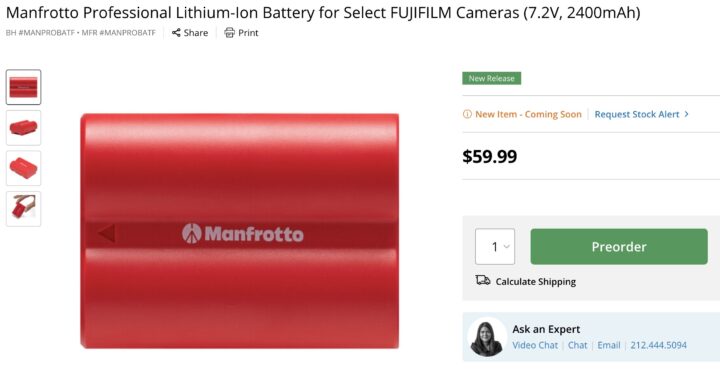The width and height of the screenshot is (720, 385).
Task: Click the Share icon
Action: [176, 33]
